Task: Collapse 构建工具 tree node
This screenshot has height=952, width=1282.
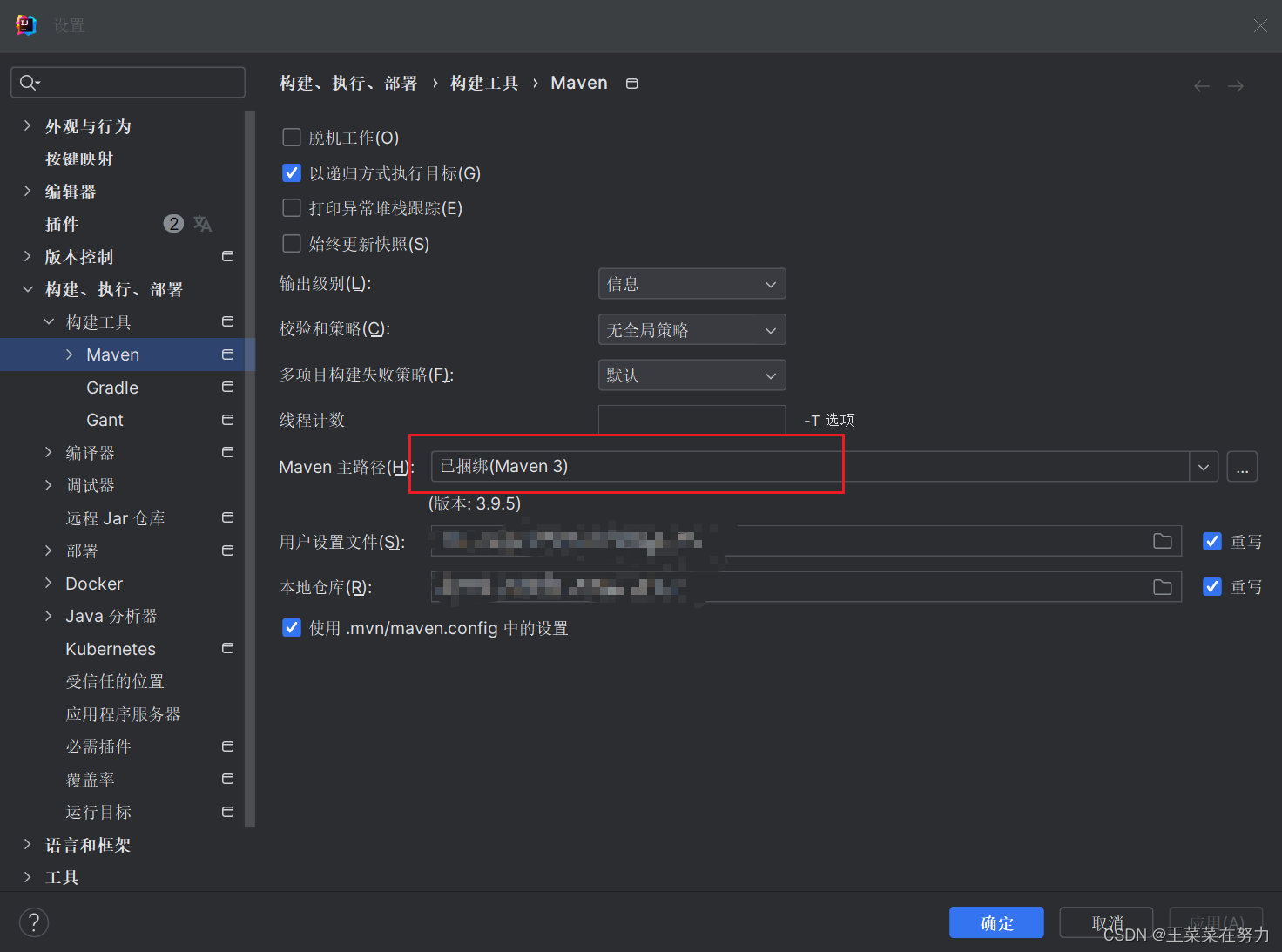Action: tap(49, 322)
